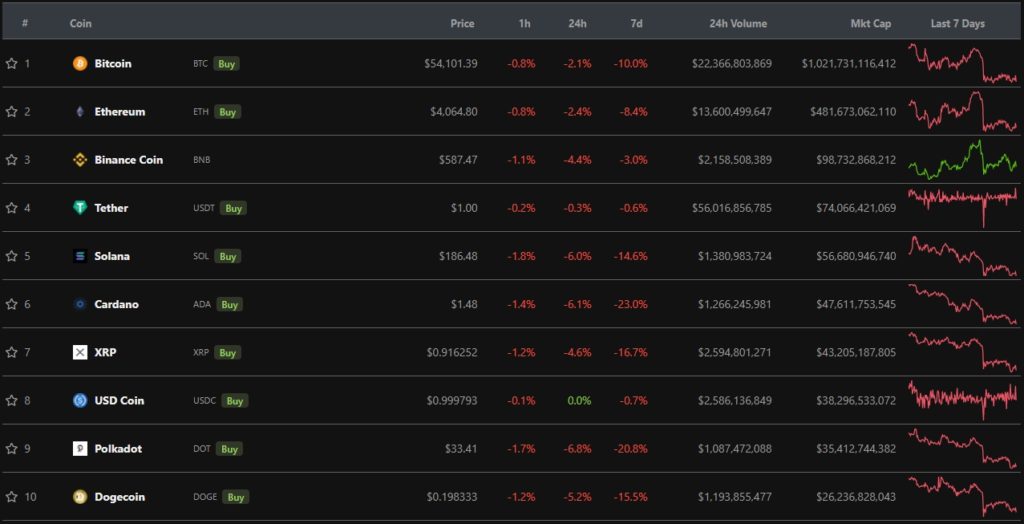The width and height of the screenshot is (1024, 524).
Task: Click the Tether logo icon
Action: (x=80, y=208)
